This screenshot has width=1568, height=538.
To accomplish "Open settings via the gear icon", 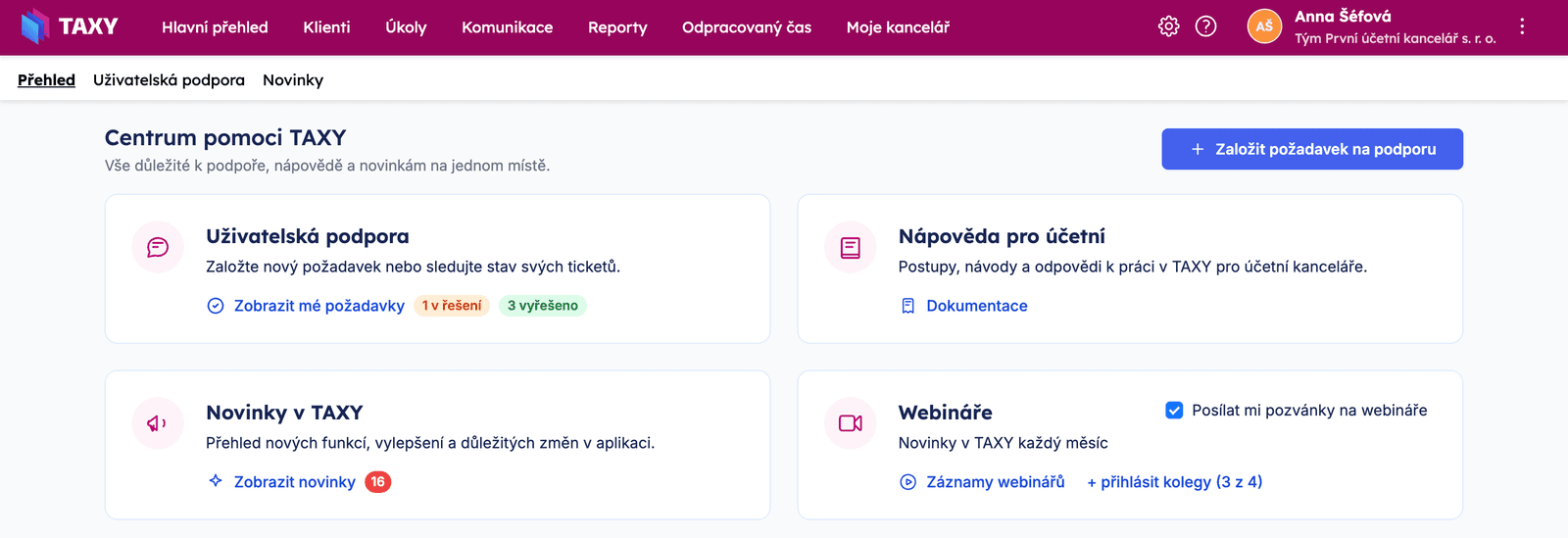I will (x=1168, y=26).
